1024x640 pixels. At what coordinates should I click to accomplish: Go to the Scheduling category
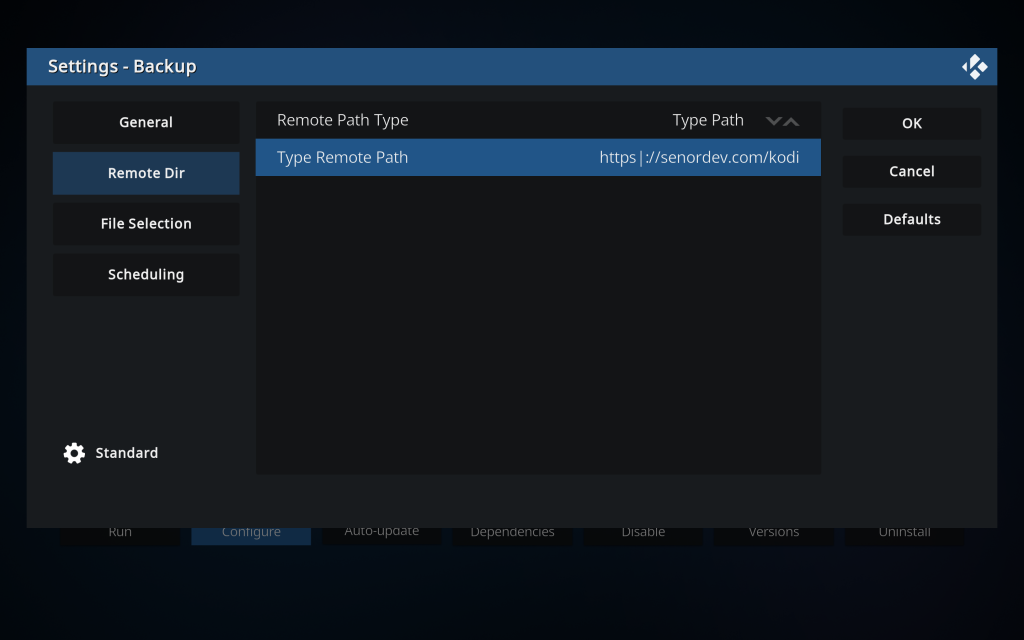coord(146,274)
